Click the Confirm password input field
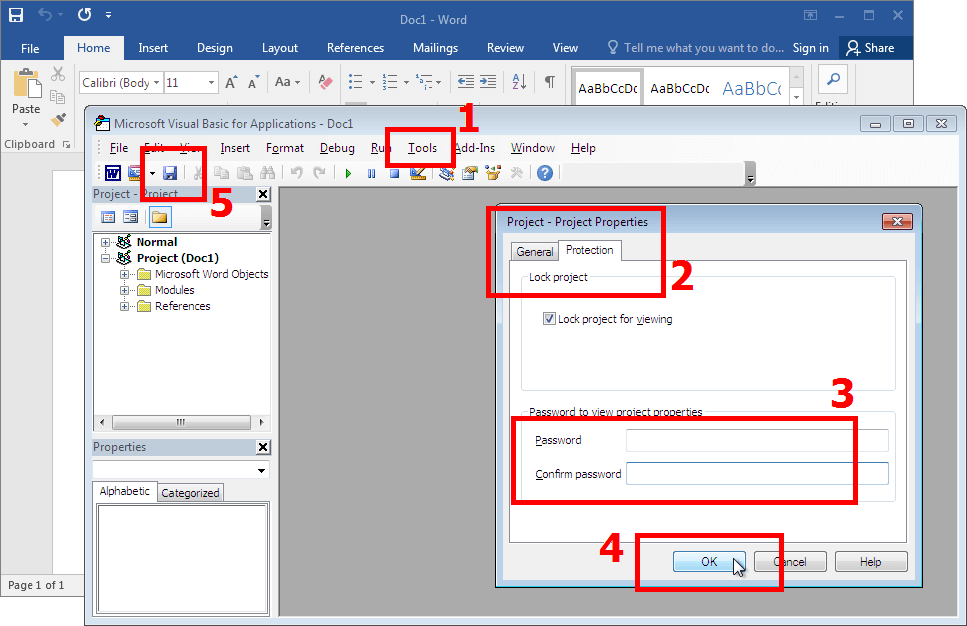This screenshot has height=626, width=967. coord(757,474)
